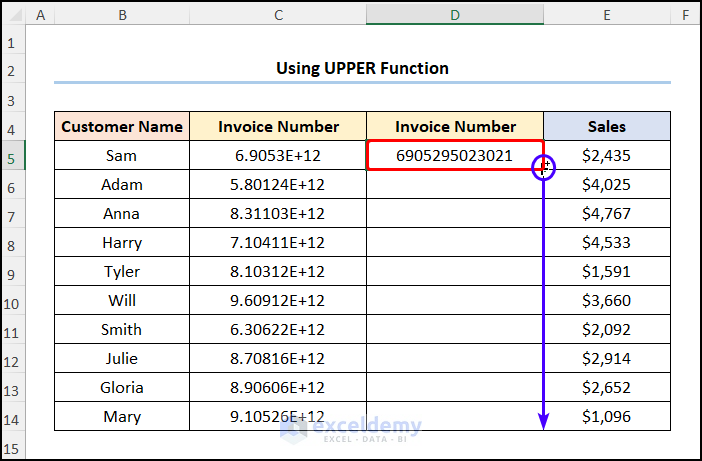Click the cell containing 'Julie'
This screenshot has height=461, width=702.
[x=122, y=358]
